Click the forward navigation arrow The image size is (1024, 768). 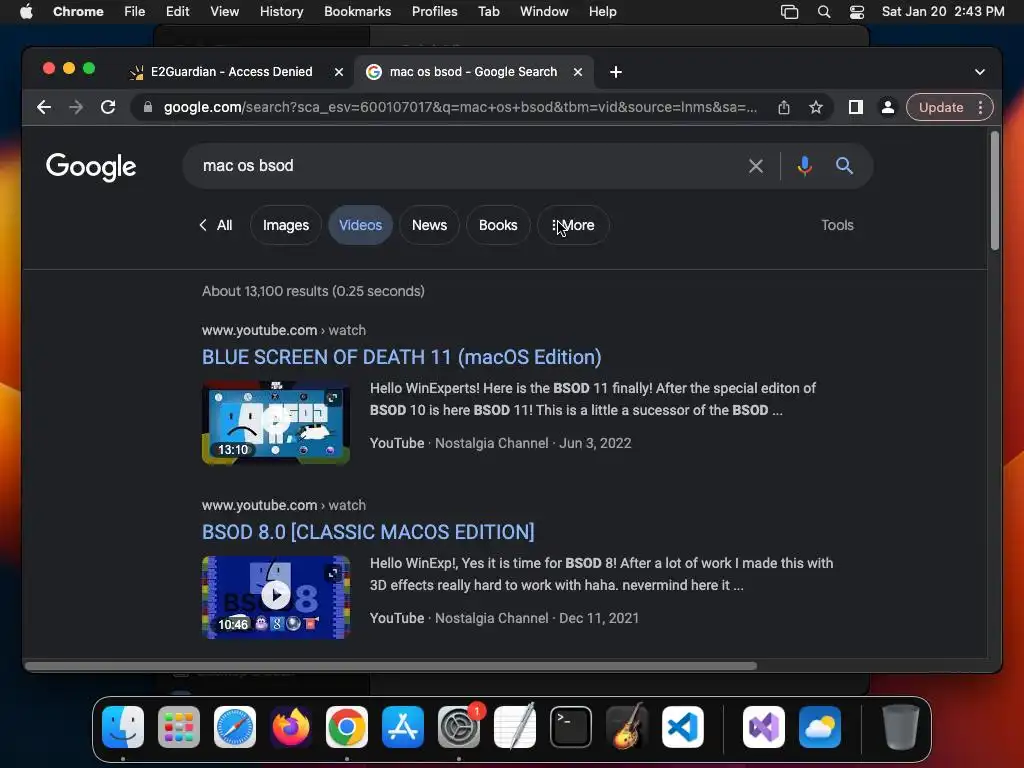(x=76, y=107)
